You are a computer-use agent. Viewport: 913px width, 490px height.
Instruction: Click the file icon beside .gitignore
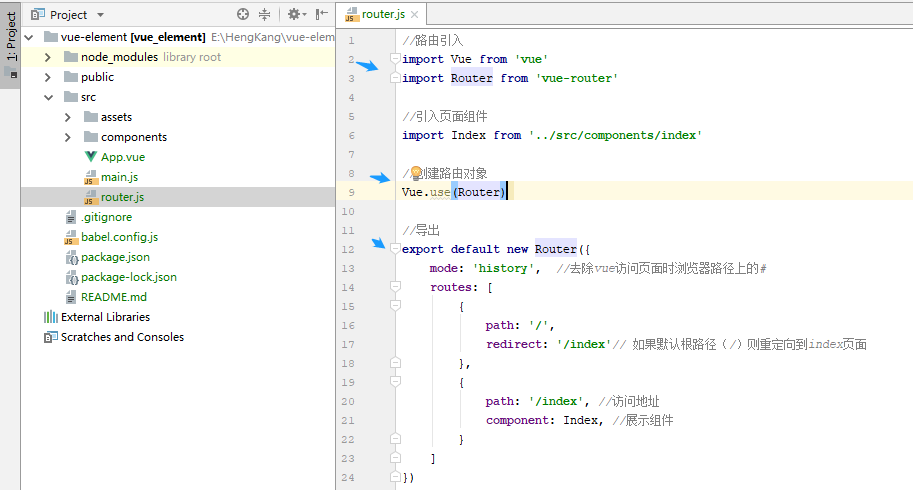70,218
